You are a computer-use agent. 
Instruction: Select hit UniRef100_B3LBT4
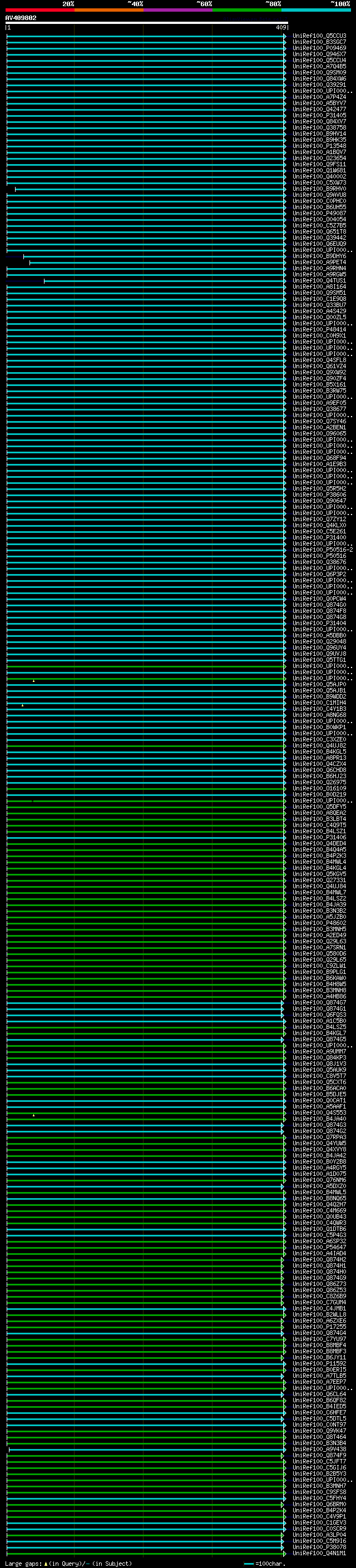319,819
